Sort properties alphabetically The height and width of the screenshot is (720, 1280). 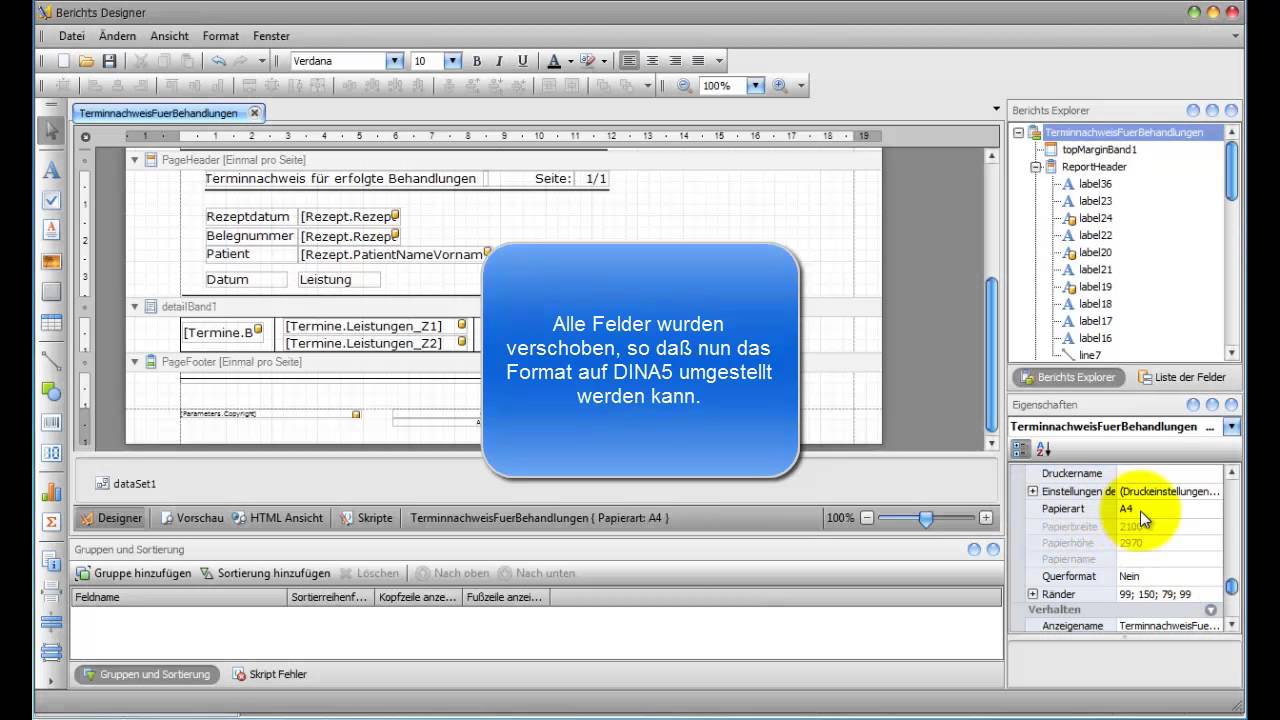click(x=1043, y=449)
